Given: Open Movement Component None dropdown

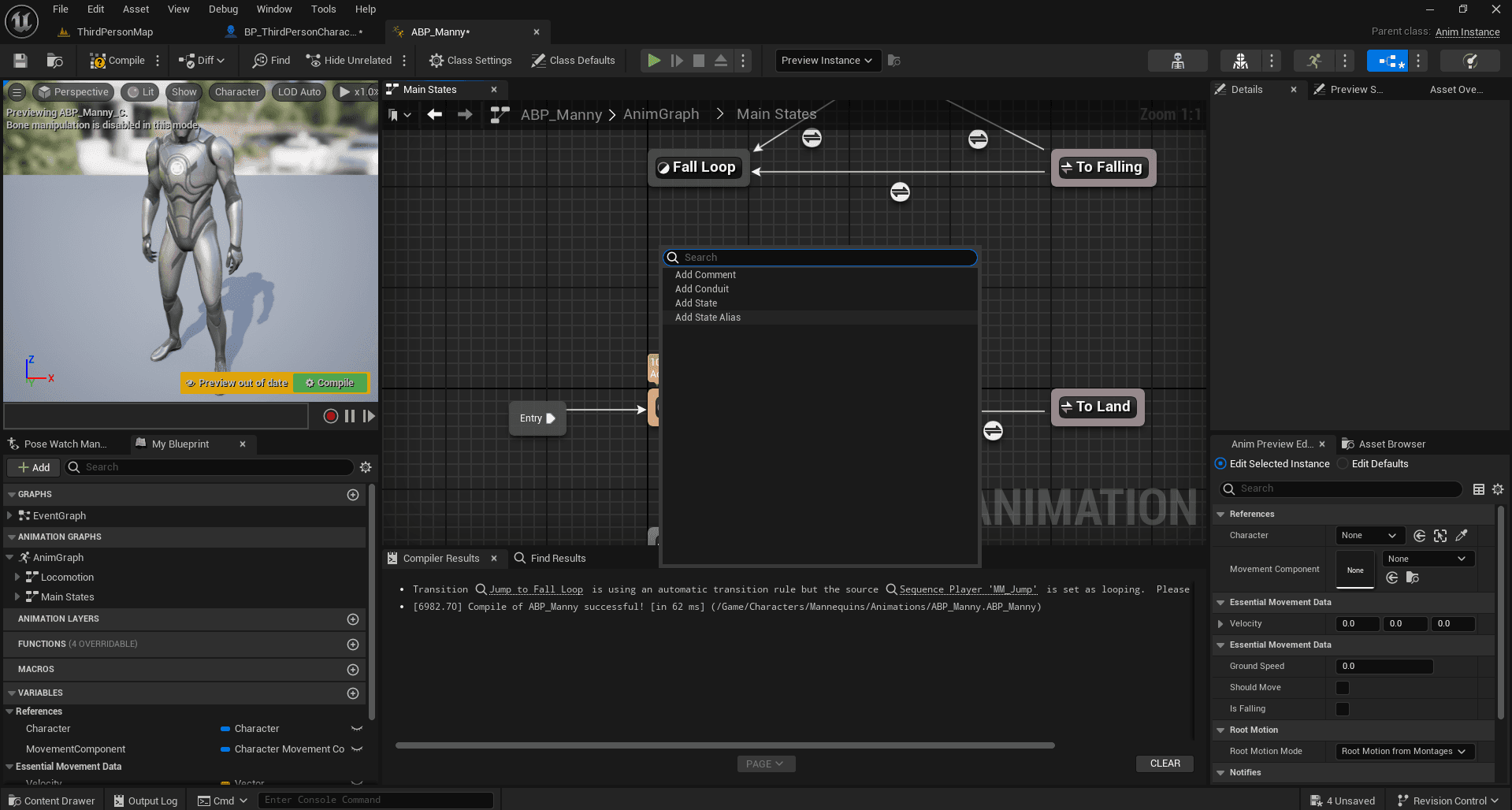Looking at the screenshot, I should coord(1428,559).
